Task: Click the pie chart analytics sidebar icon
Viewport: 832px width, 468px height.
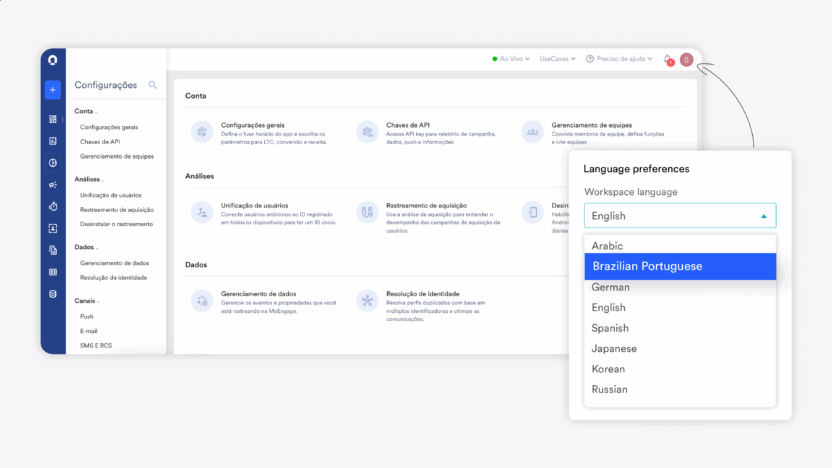Action: click(52, 162)
